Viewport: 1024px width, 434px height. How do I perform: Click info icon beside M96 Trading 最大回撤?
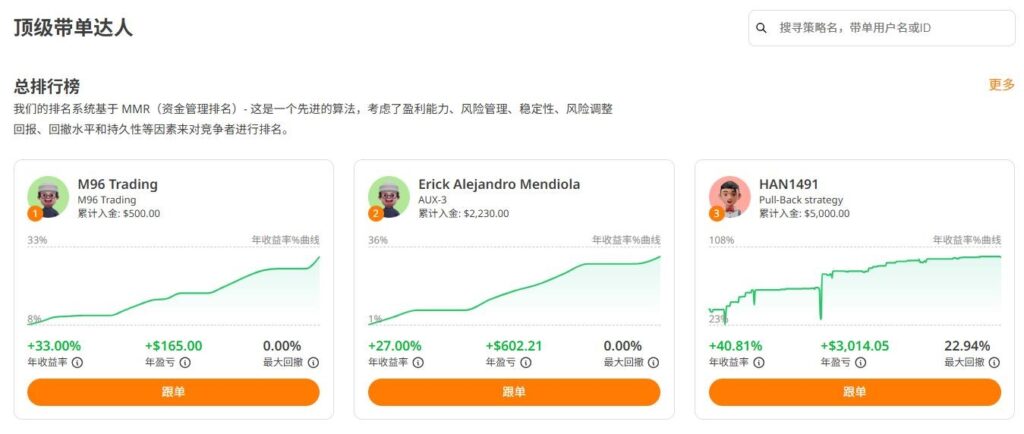(x=313, y=362)
